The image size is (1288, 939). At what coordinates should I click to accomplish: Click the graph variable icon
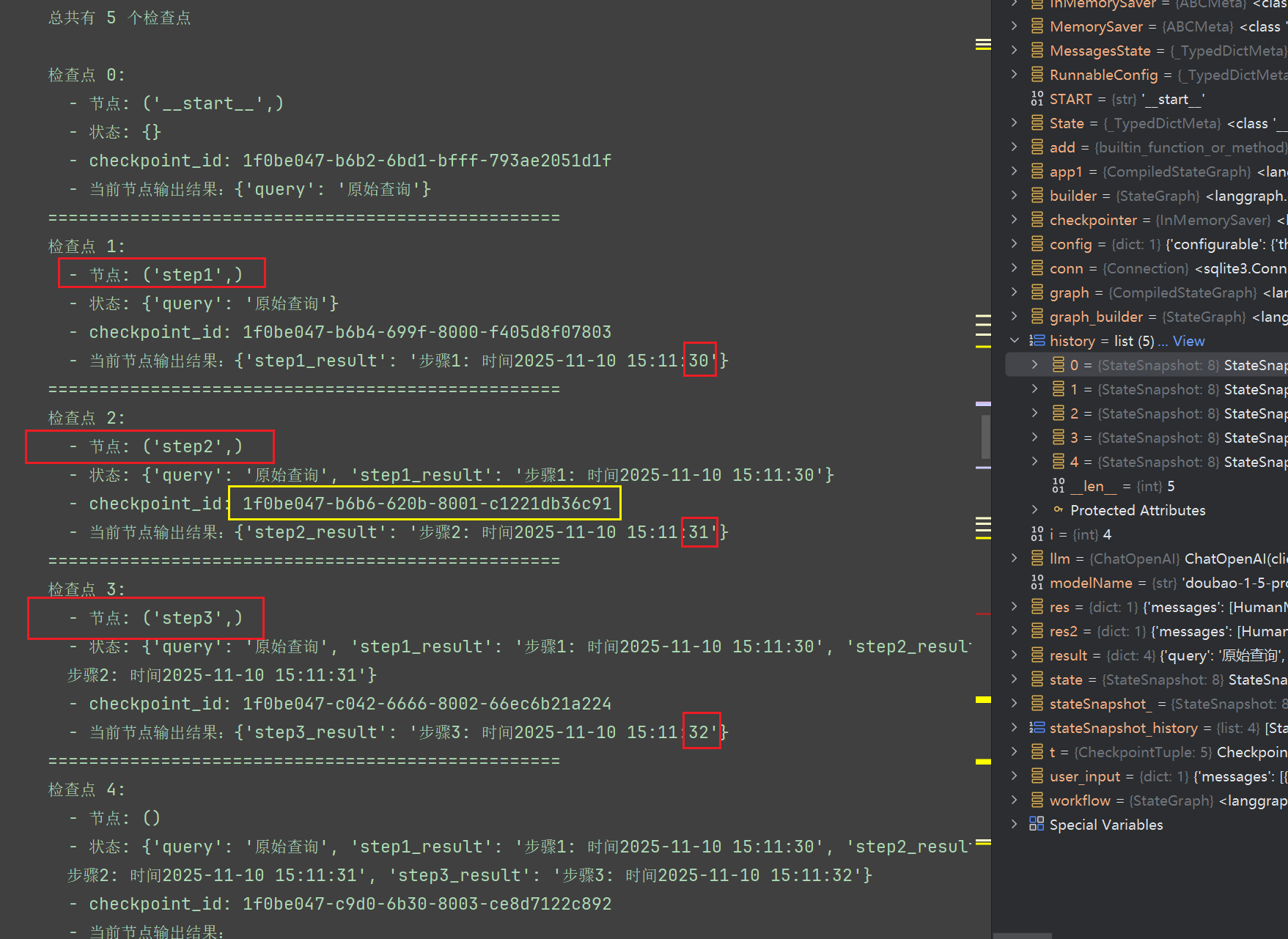pyautogui.click(x=1037, y=292)
